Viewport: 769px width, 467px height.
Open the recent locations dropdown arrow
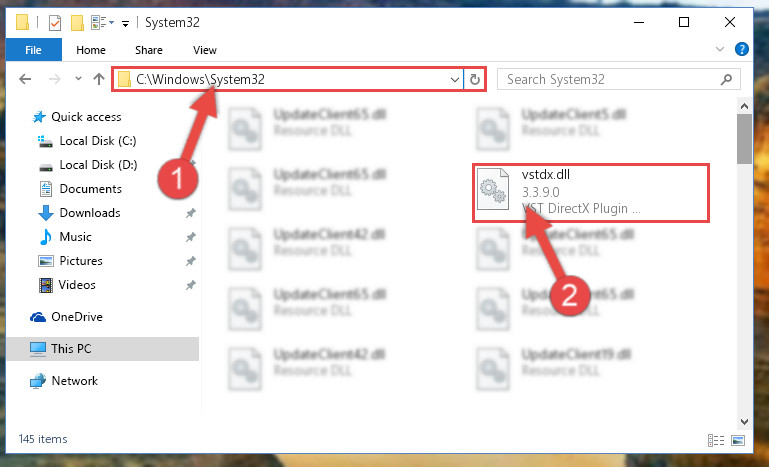[78, 78]
